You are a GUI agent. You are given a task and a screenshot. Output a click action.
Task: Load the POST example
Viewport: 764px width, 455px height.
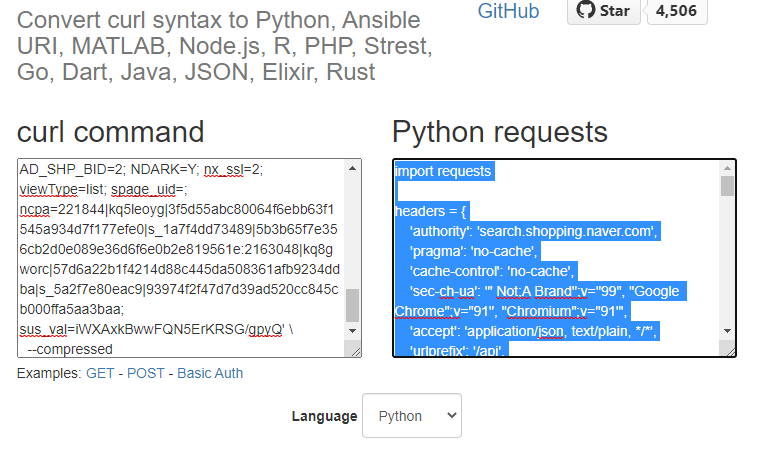pyautogui.click(x=146, y=373)
